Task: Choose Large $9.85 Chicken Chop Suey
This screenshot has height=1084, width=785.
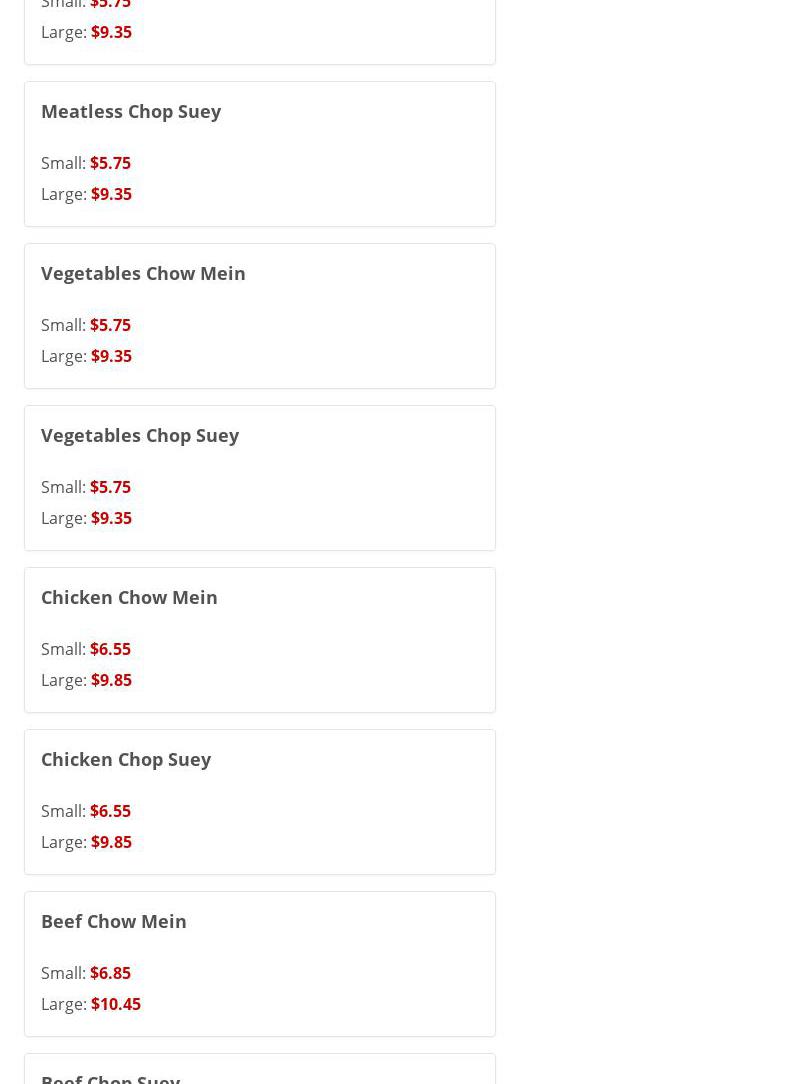Action: pyautogui.click(x=86, y=842)
